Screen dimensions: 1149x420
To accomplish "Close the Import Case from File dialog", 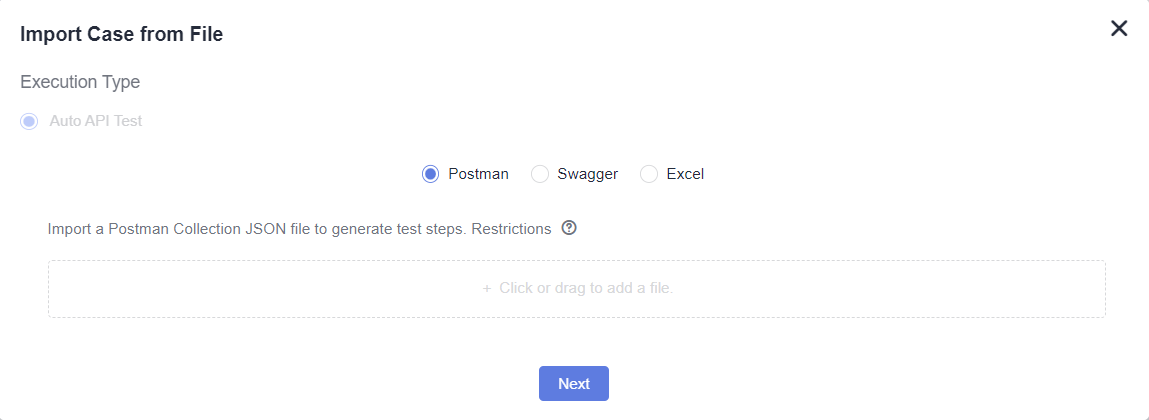I will click(1119, 29).
